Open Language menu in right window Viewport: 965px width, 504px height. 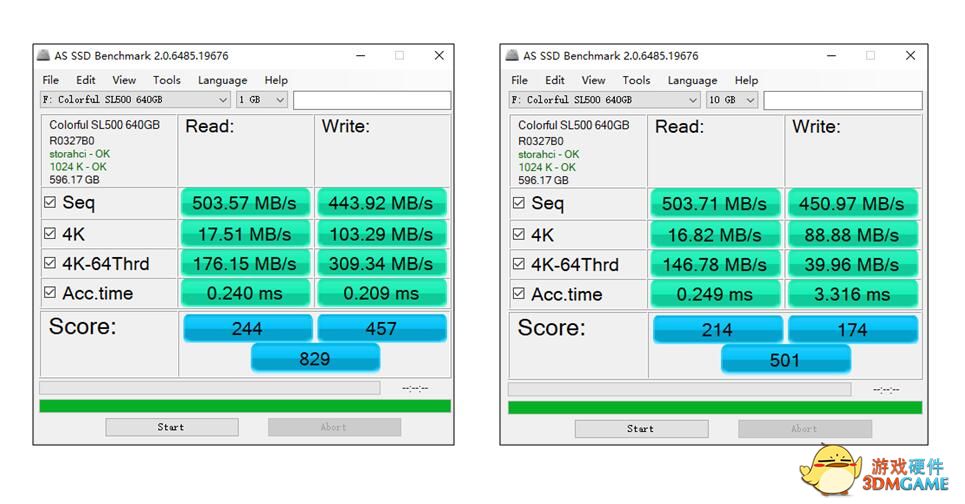point(692,80)
